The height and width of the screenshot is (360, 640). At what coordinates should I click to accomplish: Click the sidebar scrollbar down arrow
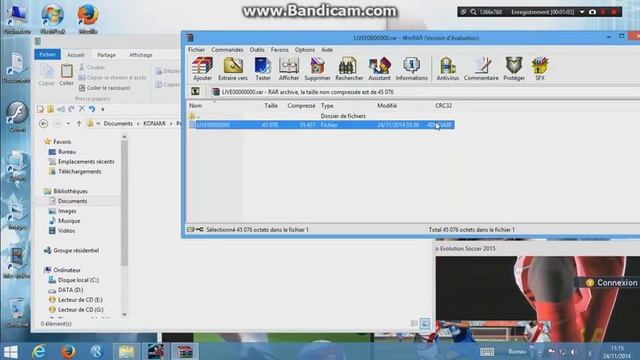pyautogui.click(x=124, y=315)
